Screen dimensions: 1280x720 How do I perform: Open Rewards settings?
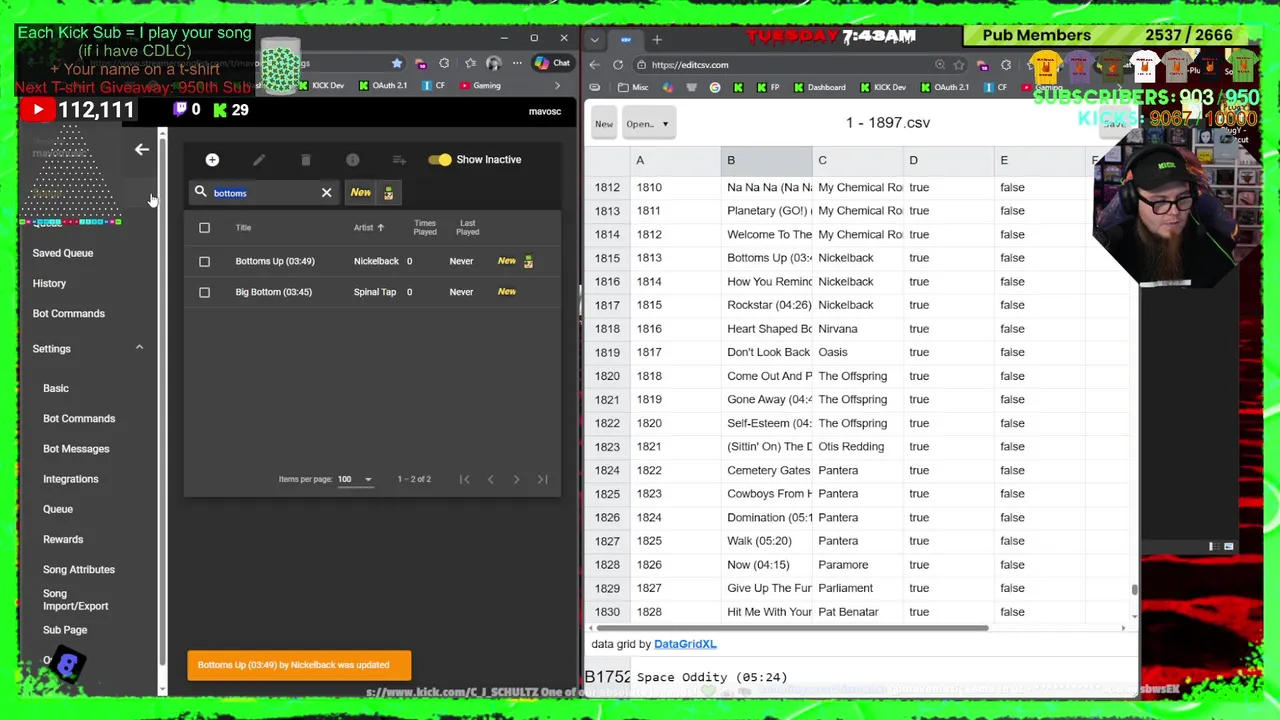coord(63,539)
